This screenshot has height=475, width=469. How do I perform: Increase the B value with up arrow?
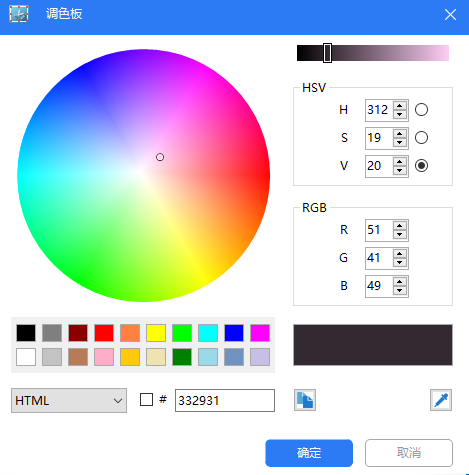(x=400, y=282)
